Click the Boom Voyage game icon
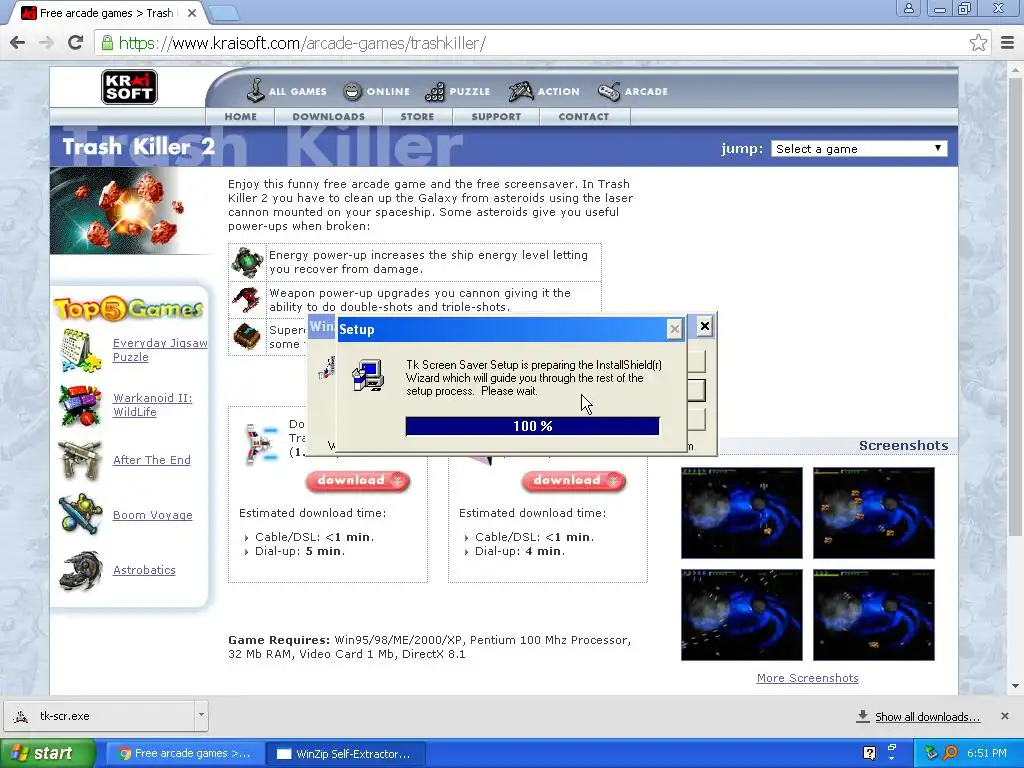 [80, 515]
